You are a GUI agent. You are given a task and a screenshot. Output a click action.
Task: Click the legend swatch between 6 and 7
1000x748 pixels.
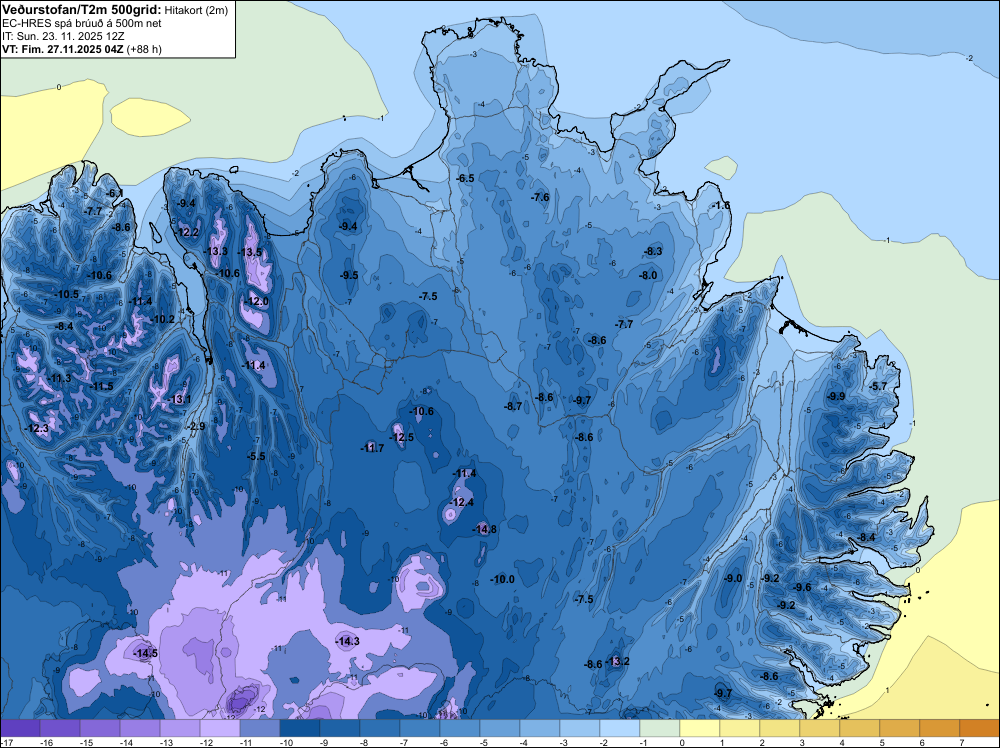pyautogui.click(x=939, y=728)
